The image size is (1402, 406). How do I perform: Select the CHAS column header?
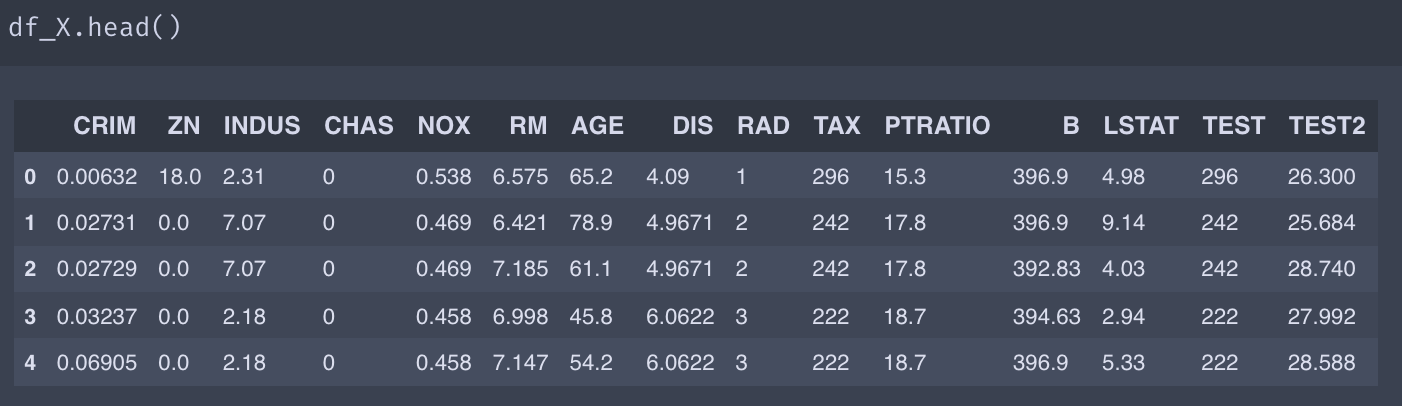tap(359, 126)
